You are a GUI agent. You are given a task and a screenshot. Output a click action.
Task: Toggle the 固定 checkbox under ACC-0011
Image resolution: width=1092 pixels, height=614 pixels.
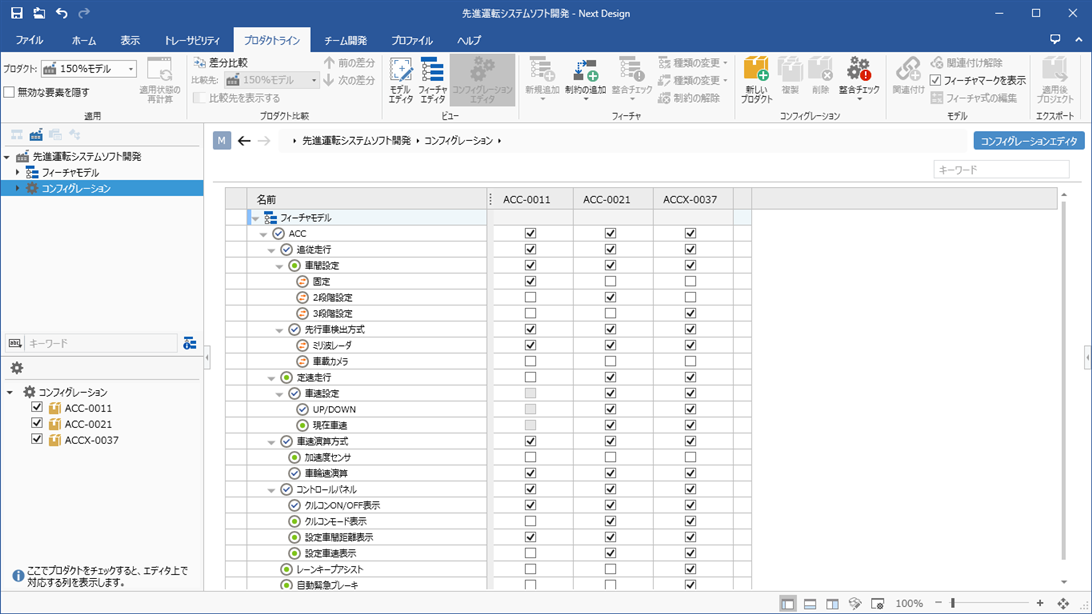click(x=531, y=281)
